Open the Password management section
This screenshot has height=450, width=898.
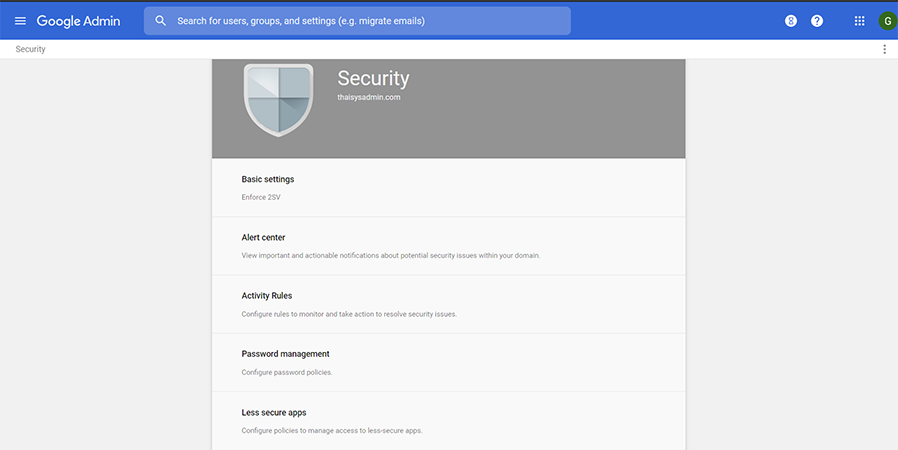pyautogui.click(x=448, y=363)
